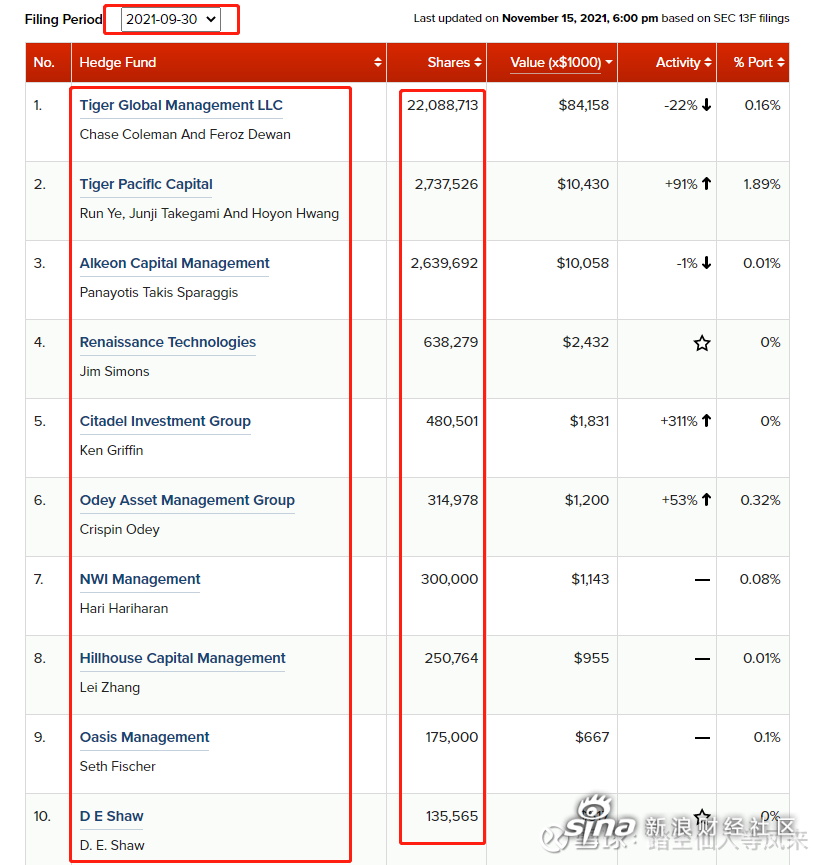Click the up arrow beside +311% activity
832x865 pixels.
706,421
